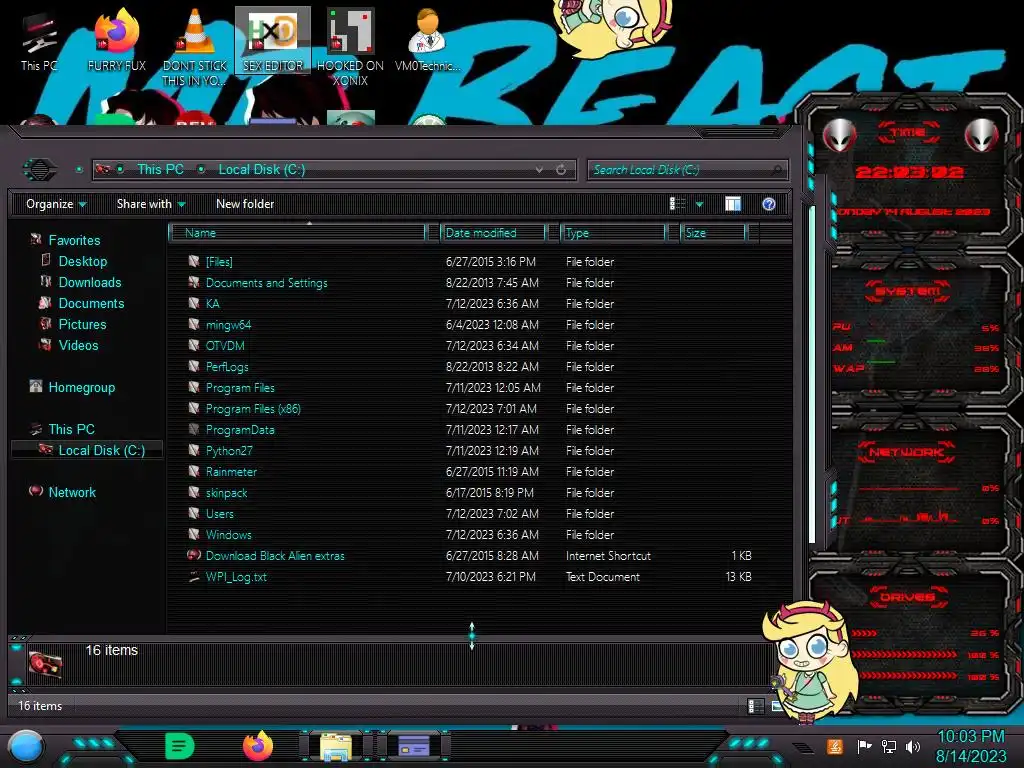Select the Users folder icon

[194, 513]
